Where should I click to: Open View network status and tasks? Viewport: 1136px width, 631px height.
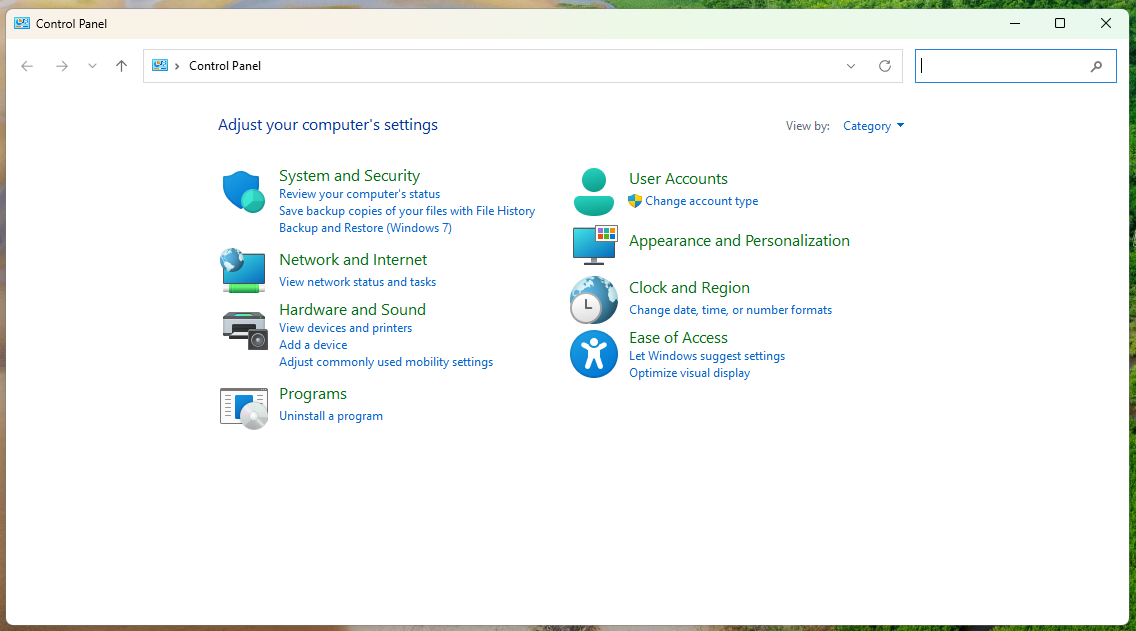(x=357, y=282)
